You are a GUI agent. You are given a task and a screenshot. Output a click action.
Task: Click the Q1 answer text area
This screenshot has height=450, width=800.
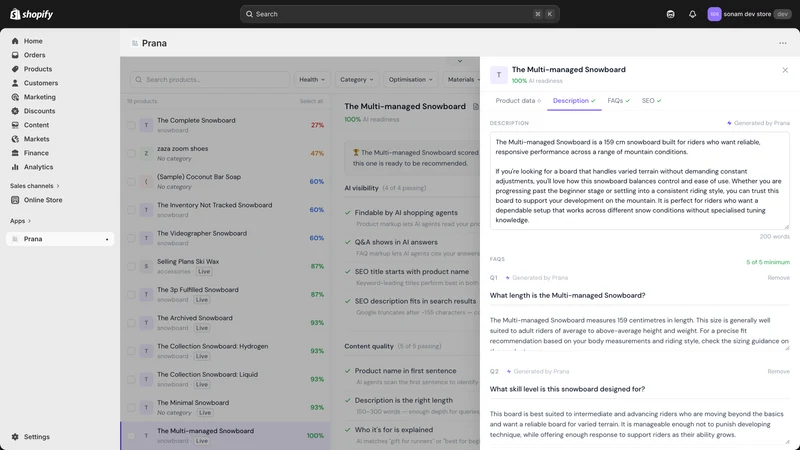pyautogui.click(x=639, y=331)
